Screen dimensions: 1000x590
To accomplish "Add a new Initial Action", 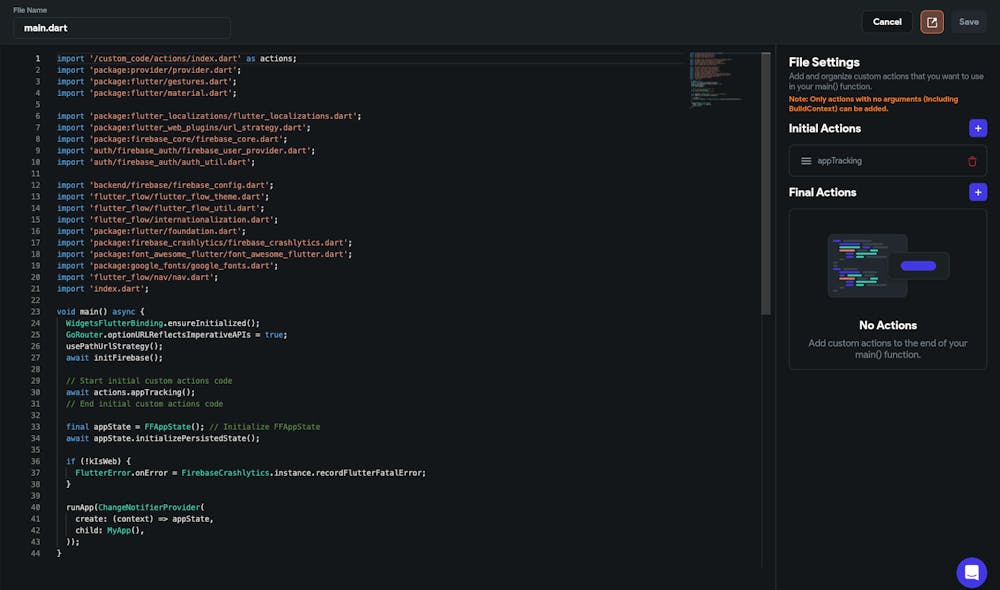I will pyautogui.click(x=977, y=128).
